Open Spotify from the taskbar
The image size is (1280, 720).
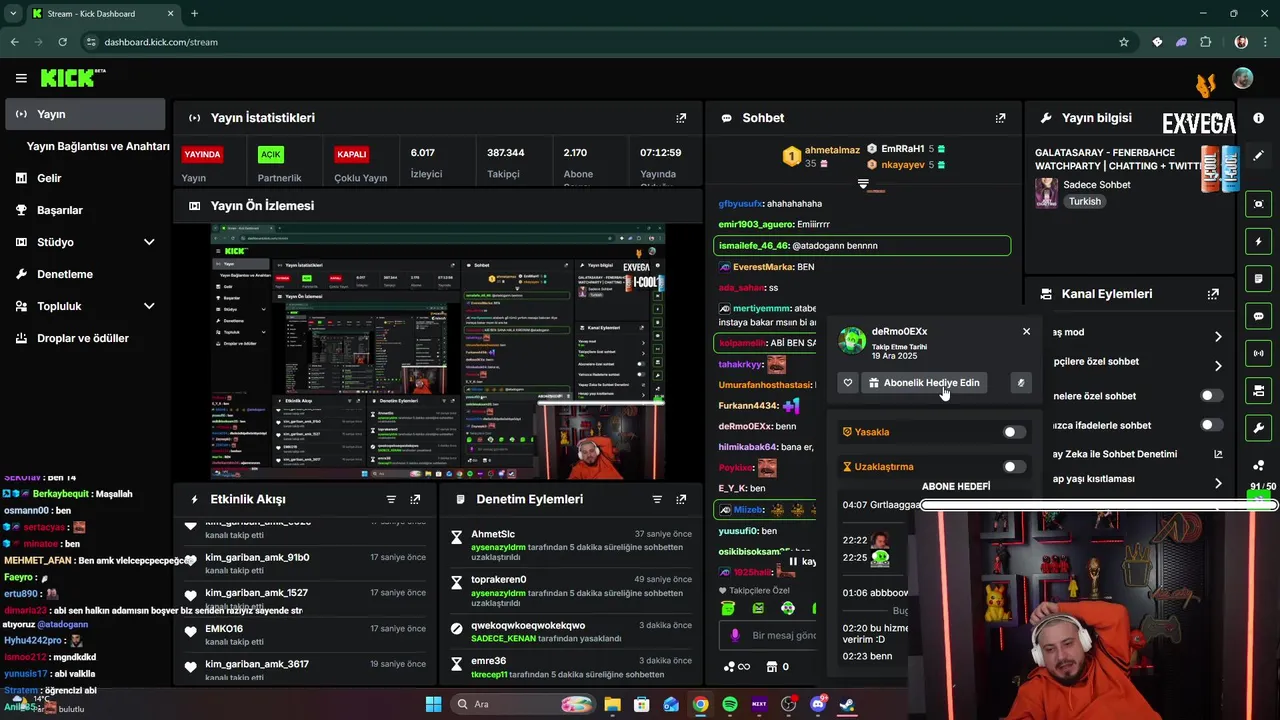coord(730,704)
